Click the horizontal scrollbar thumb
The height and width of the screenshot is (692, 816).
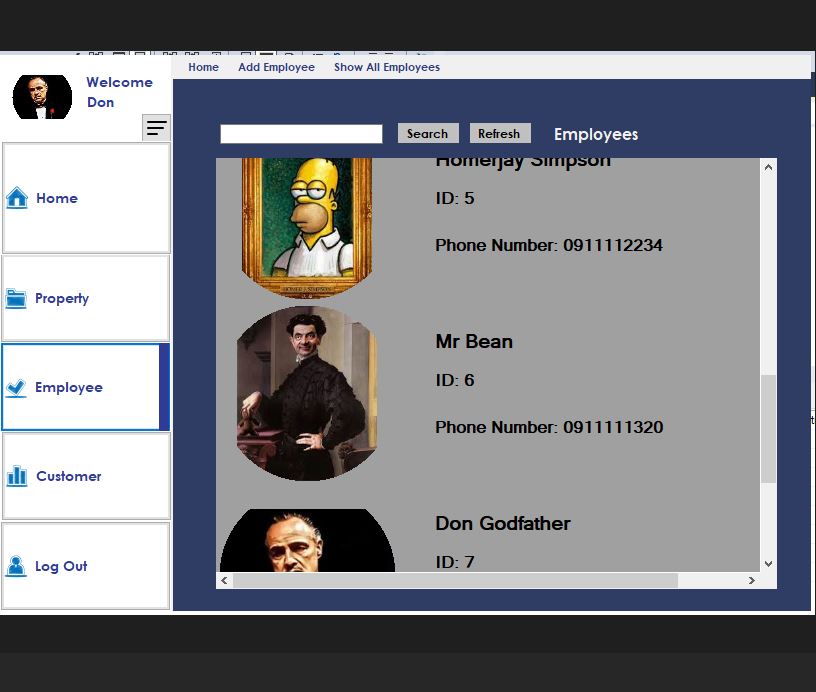pyautogui.click(x=455, y=580)
